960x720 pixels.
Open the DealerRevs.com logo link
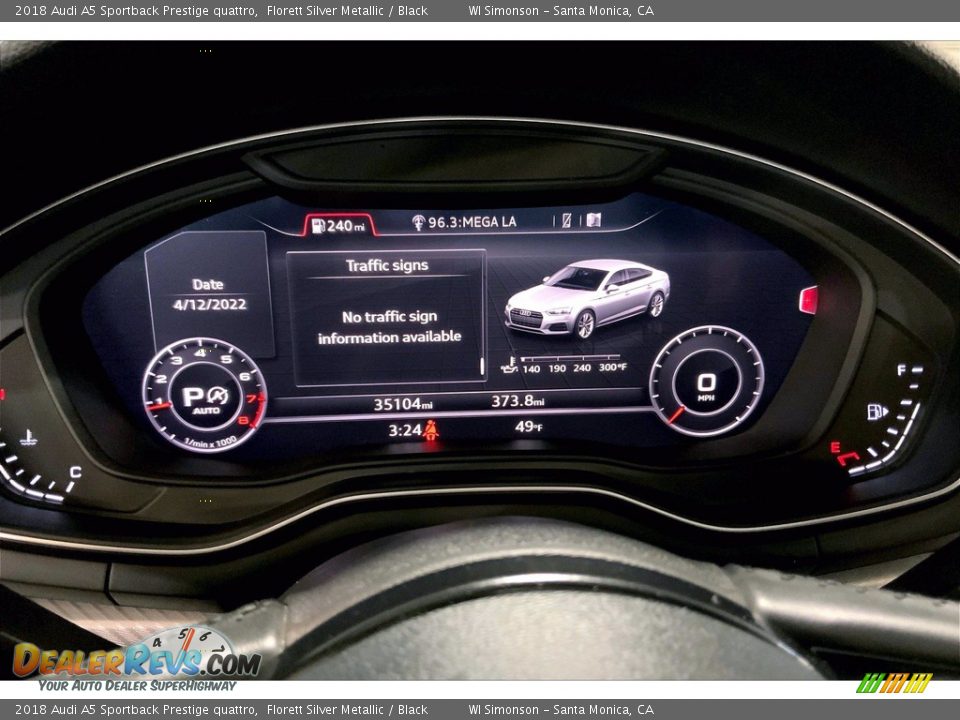[x=137, y=659]
